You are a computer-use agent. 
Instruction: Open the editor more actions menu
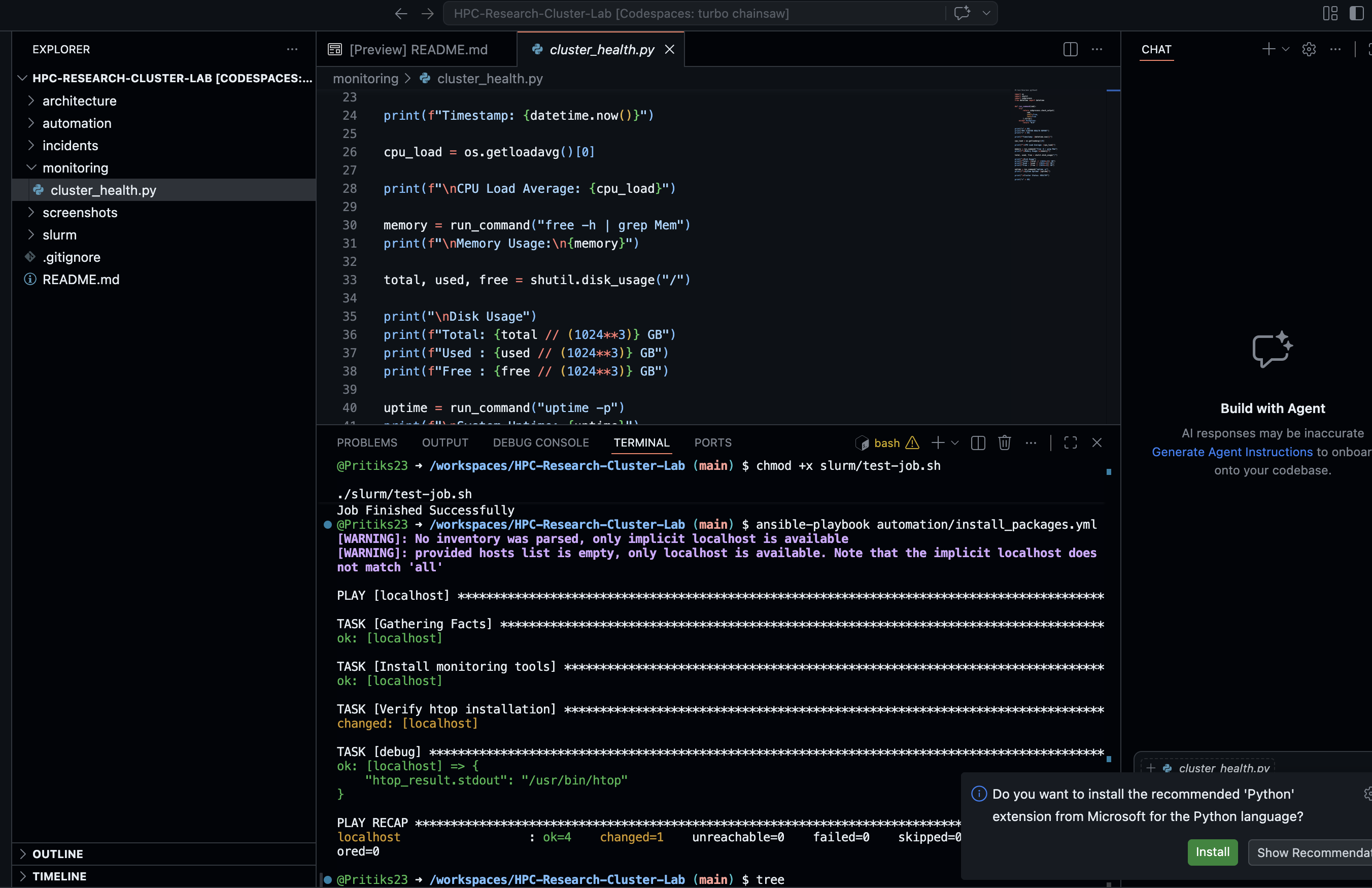pyautogui.click(x=1097, y=50)
